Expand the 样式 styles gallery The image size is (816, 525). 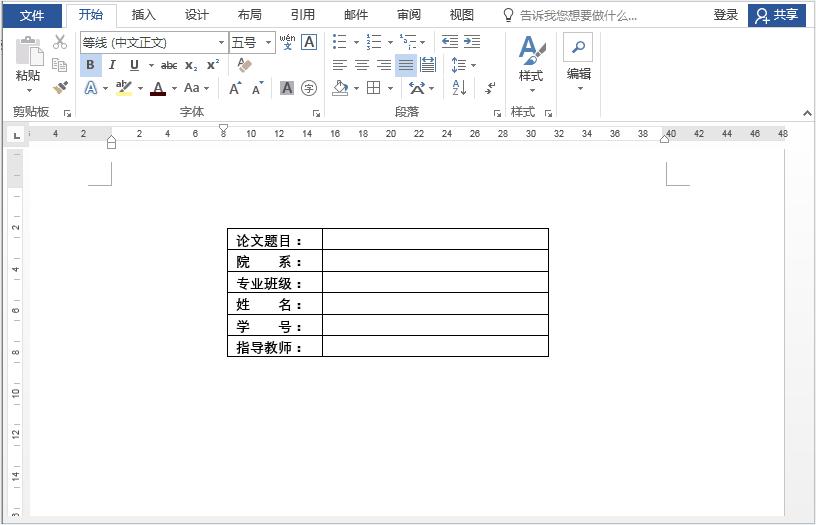[x=530, y=65]
